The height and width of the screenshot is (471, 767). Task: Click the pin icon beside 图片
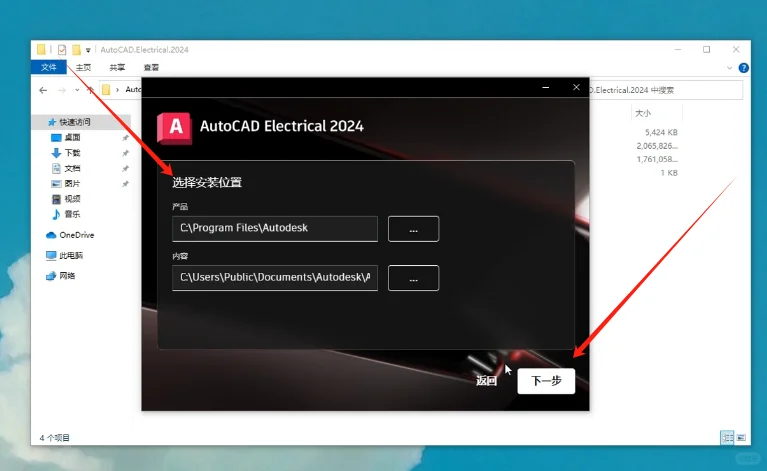click(x=125, y=184)
